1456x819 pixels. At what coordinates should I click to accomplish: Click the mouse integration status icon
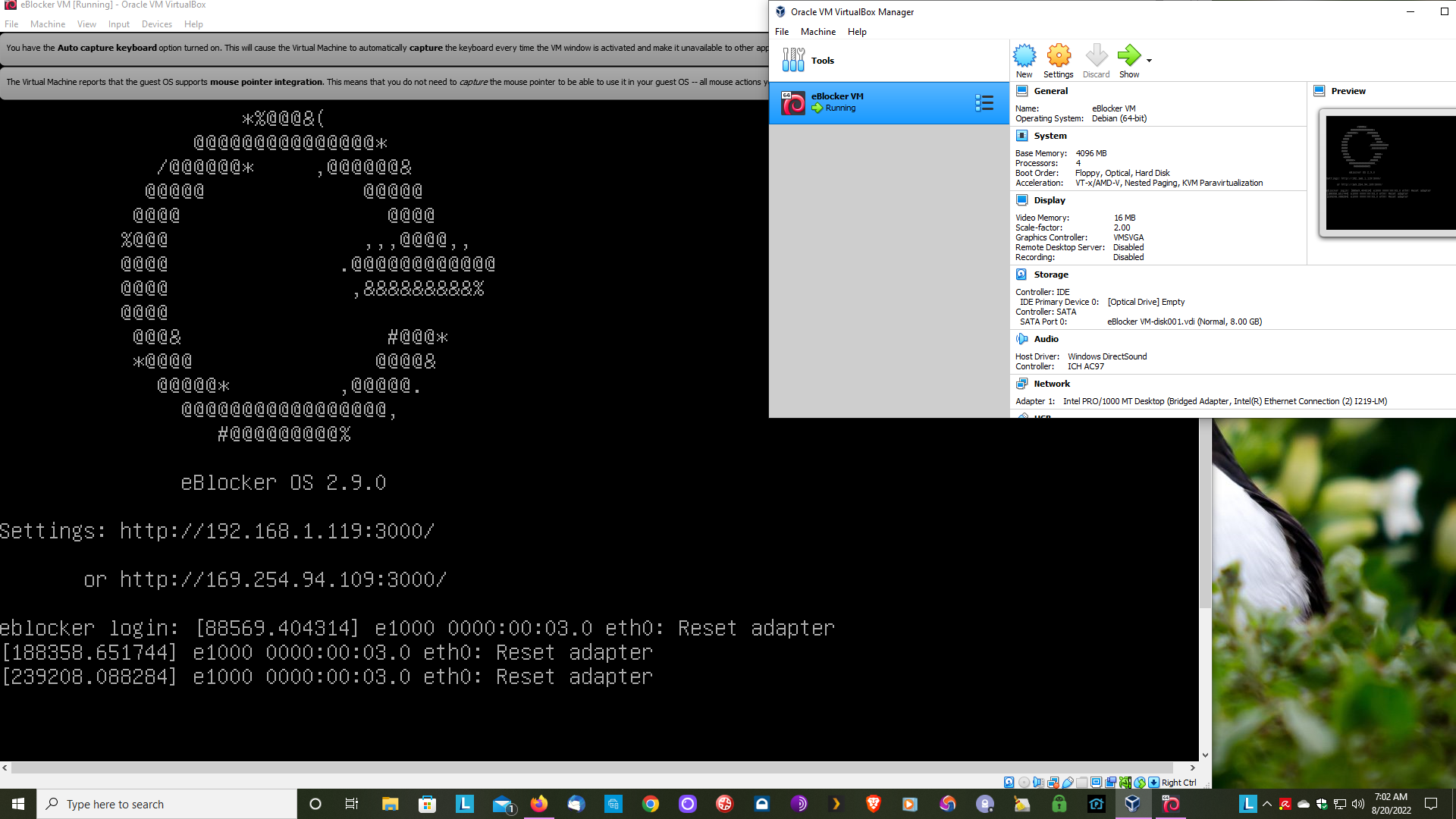click(1140, 783)
